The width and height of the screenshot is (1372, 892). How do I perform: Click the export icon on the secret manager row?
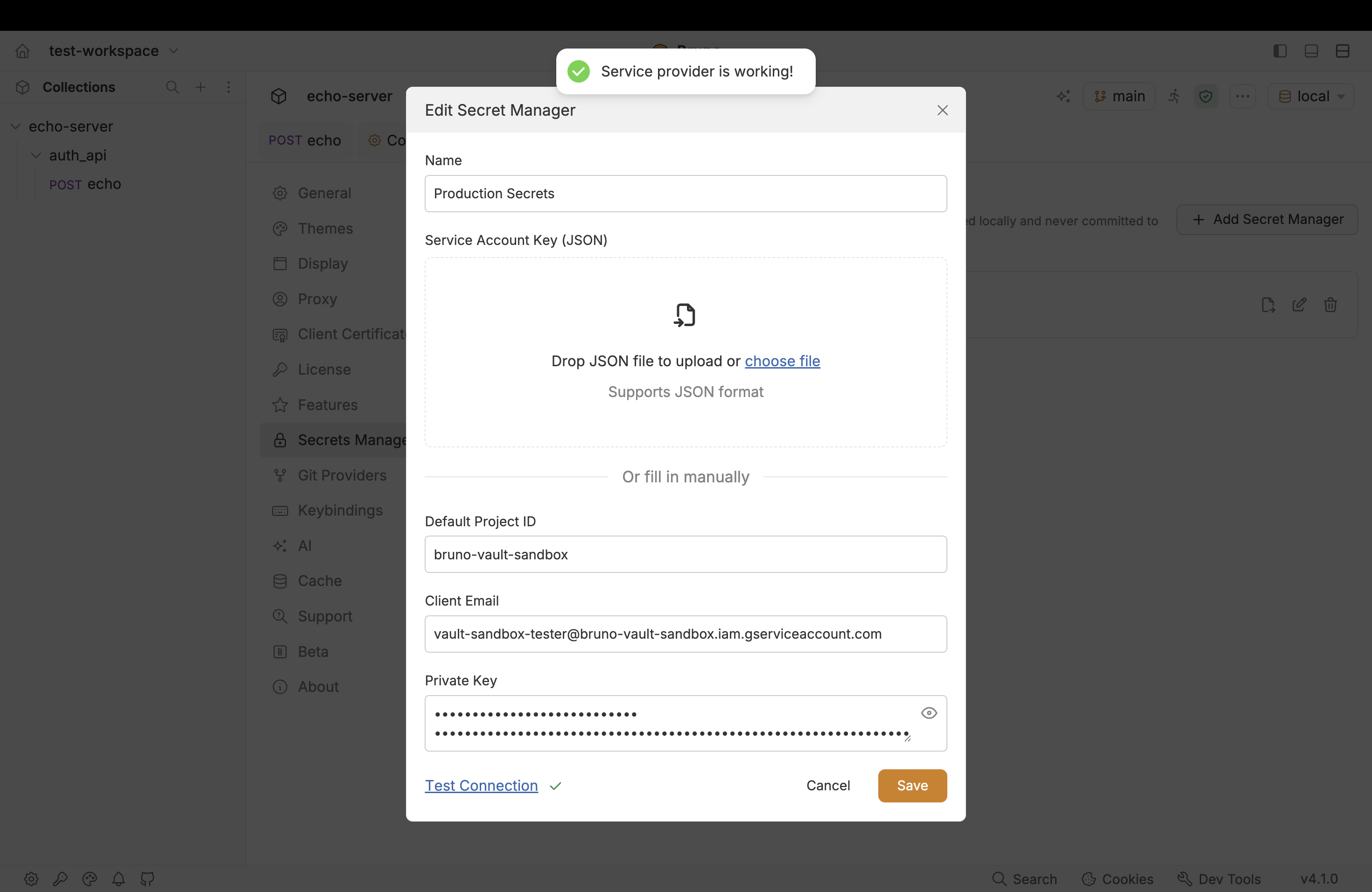[x=1268, y=304]
